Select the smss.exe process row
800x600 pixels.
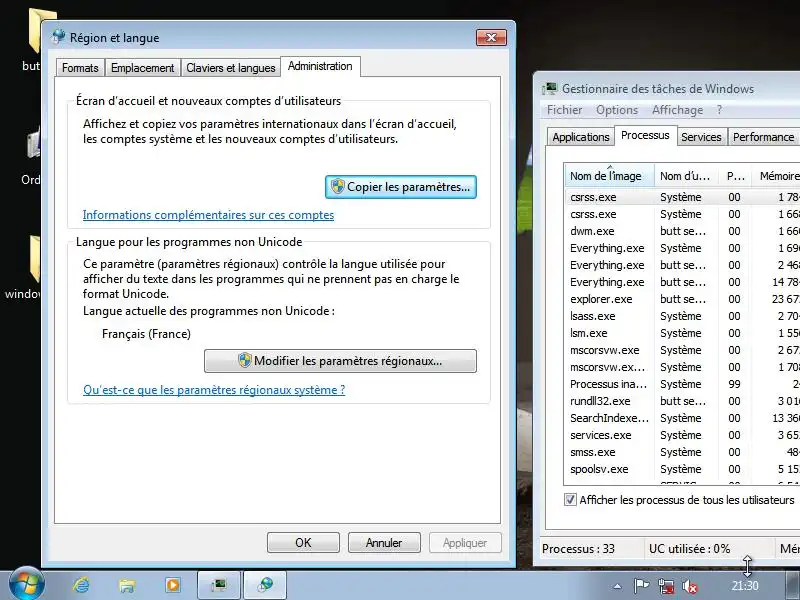click(x=682, y=452)
